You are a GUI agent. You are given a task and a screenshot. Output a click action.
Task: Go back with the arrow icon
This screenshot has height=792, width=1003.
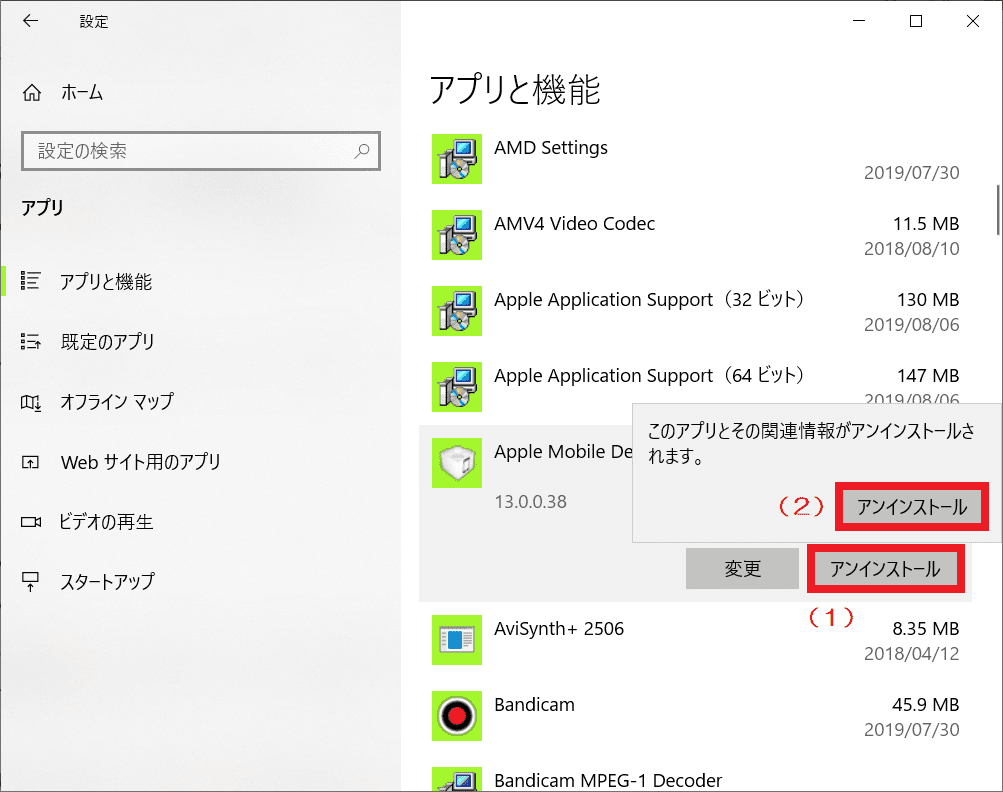pyautogui.click(x=30, y=20)
